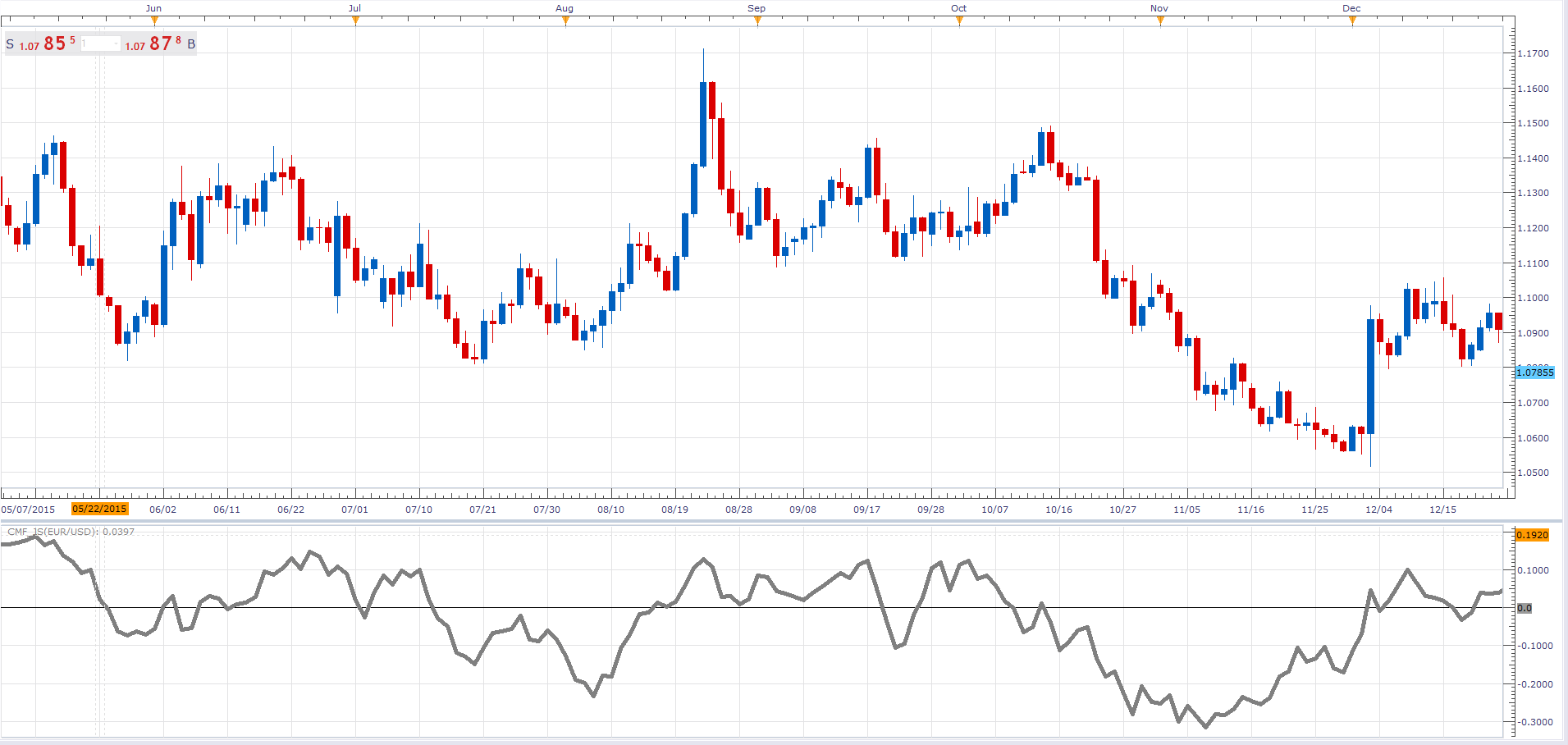Select the highlighted 05/22/2015 date label

click(100, 509)
